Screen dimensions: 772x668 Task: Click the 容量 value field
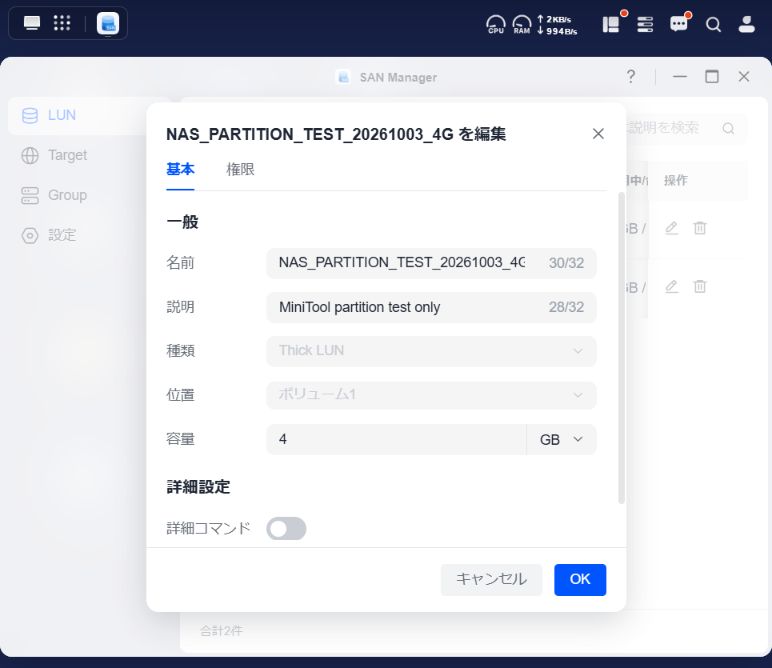[396, 439]
